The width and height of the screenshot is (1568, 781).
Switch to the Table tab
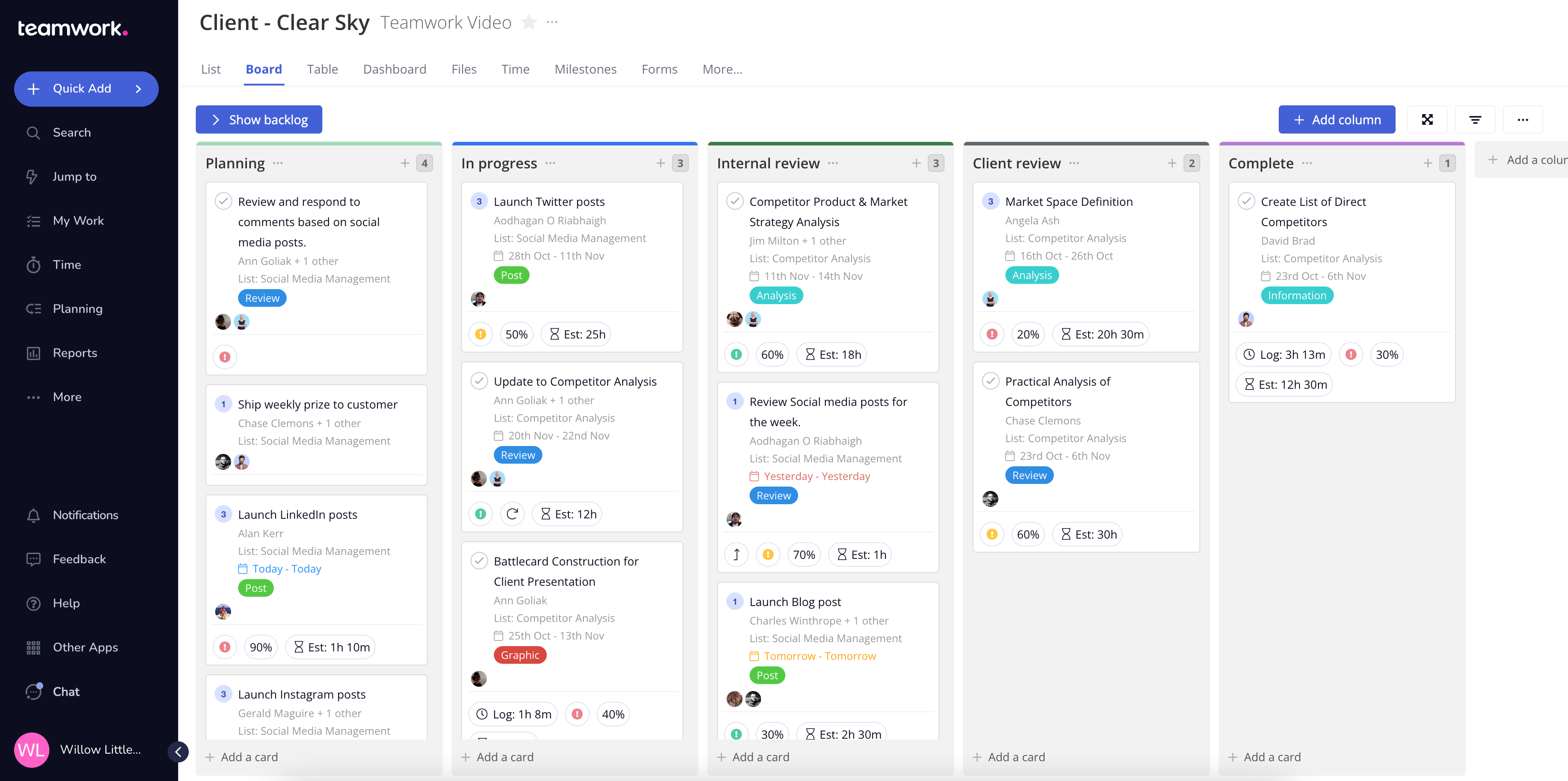click(322, 69)
